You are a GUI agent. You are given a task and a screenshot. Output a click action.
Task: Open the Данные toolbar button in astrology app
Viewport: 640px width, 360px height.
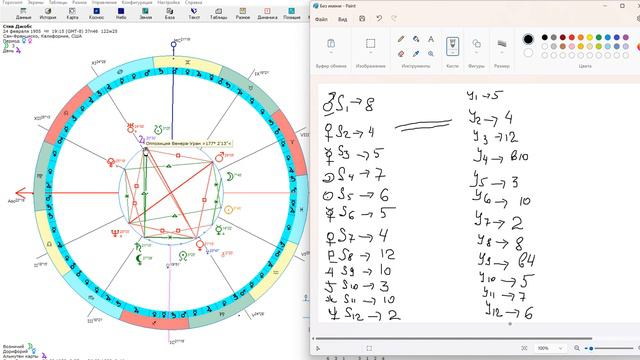pos(23,13)
